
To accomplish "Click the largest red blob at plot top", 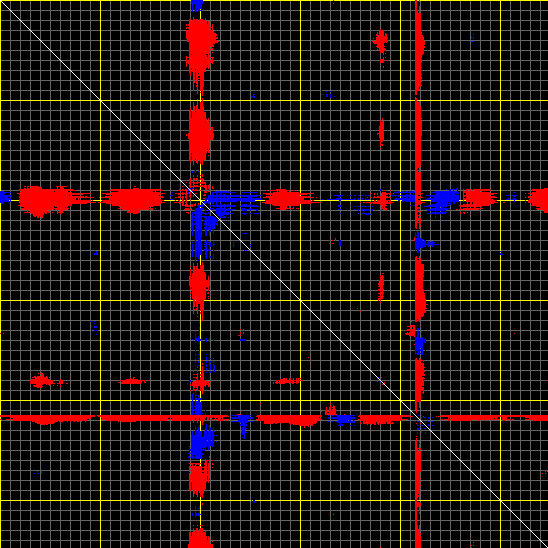I will (x=201, y=52).
